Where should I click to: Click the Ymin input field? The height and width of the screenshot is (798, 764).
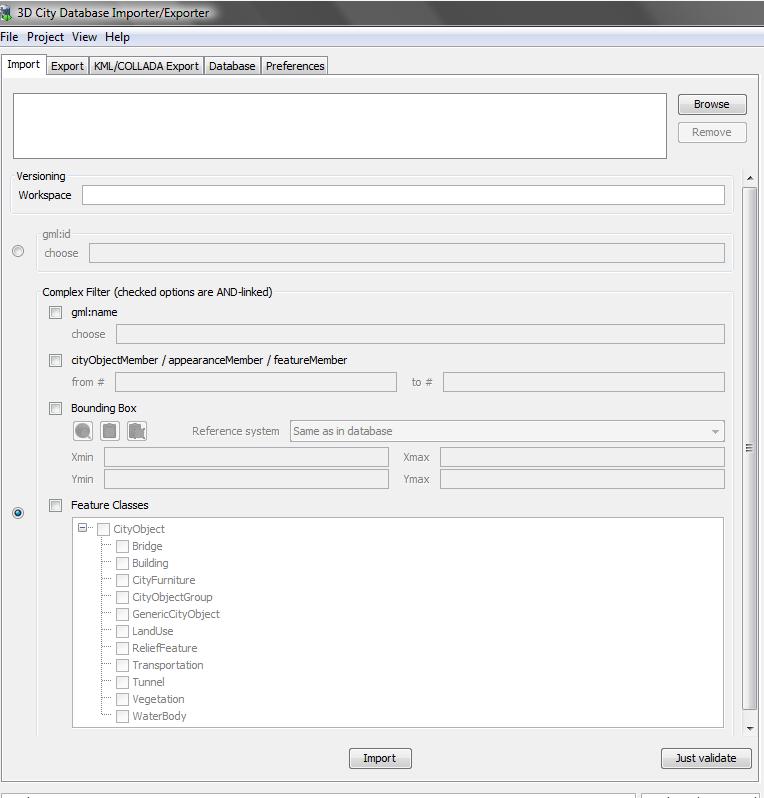246,479
